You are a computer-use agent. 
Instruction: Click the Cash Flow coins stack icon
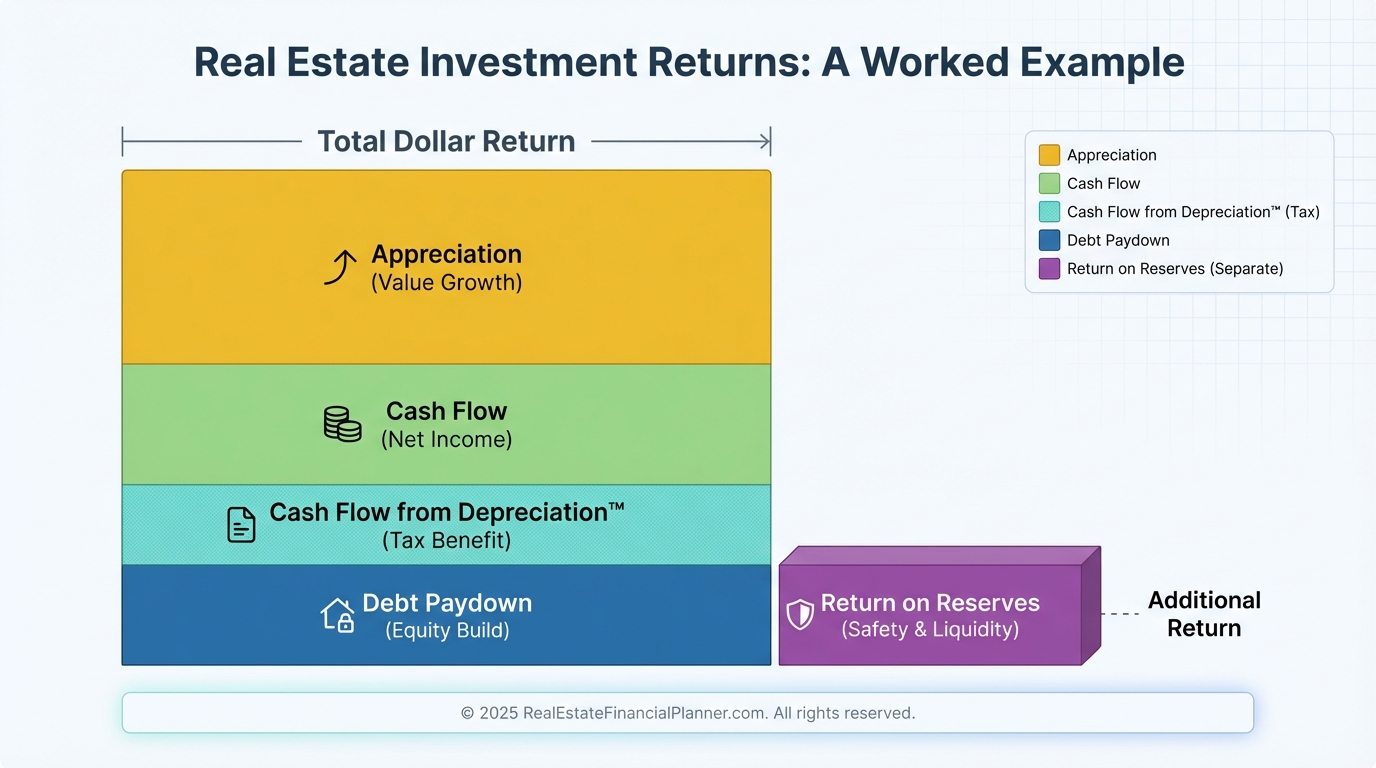pos(342,424)
